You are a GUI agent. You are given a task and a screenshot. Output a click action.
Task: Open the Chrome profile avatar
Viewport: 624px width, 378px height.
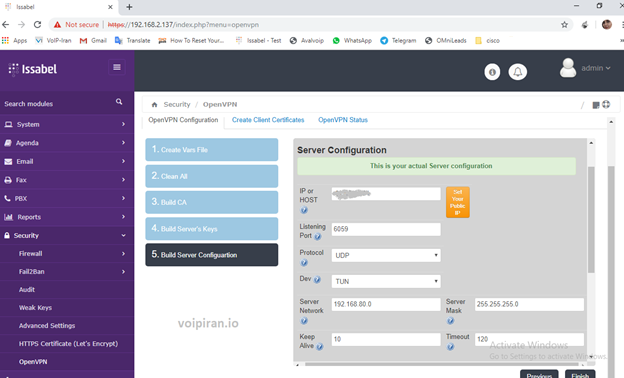tap(606, 25)
